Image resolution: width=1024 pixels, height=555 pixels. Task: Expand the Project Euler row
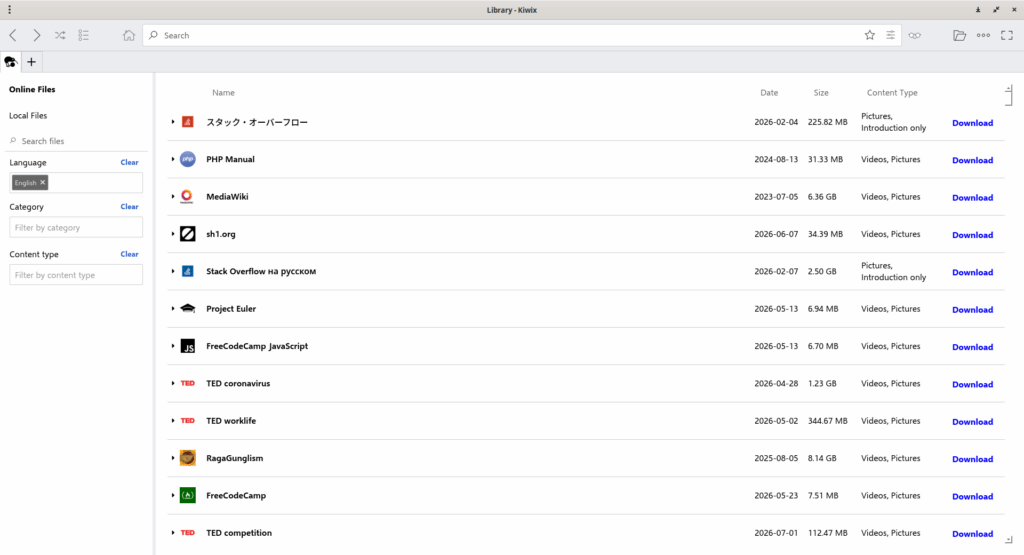click(173, 309)
